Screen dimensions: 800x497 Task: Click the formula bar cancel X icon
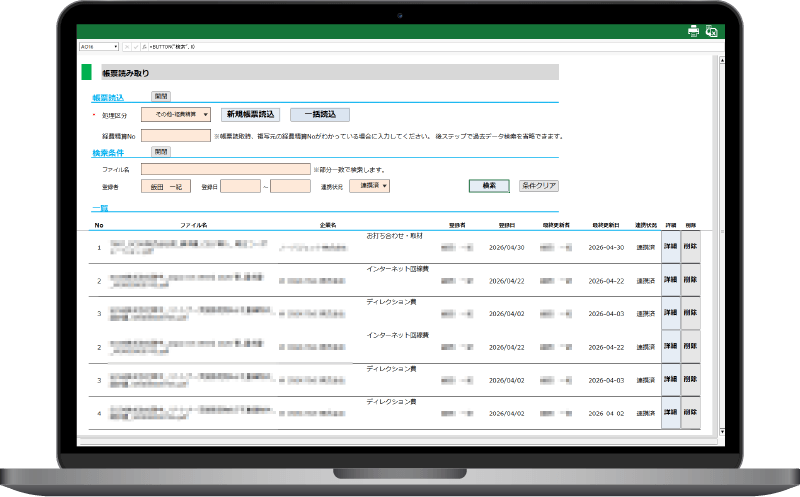(x=127, y=46)
